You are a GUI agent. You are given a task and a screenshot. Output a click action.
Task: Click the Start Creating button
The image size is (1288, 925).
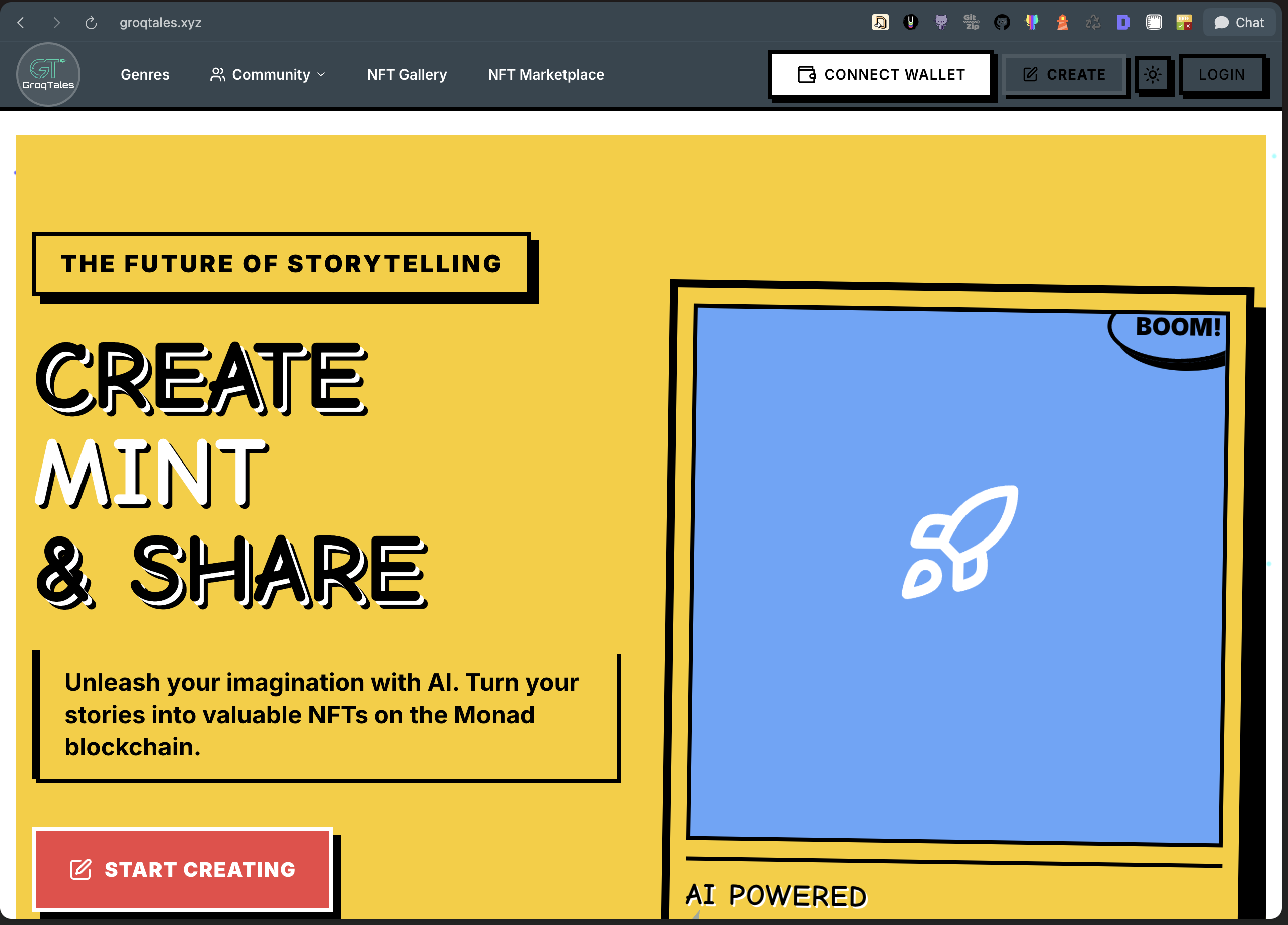(183, 869)
